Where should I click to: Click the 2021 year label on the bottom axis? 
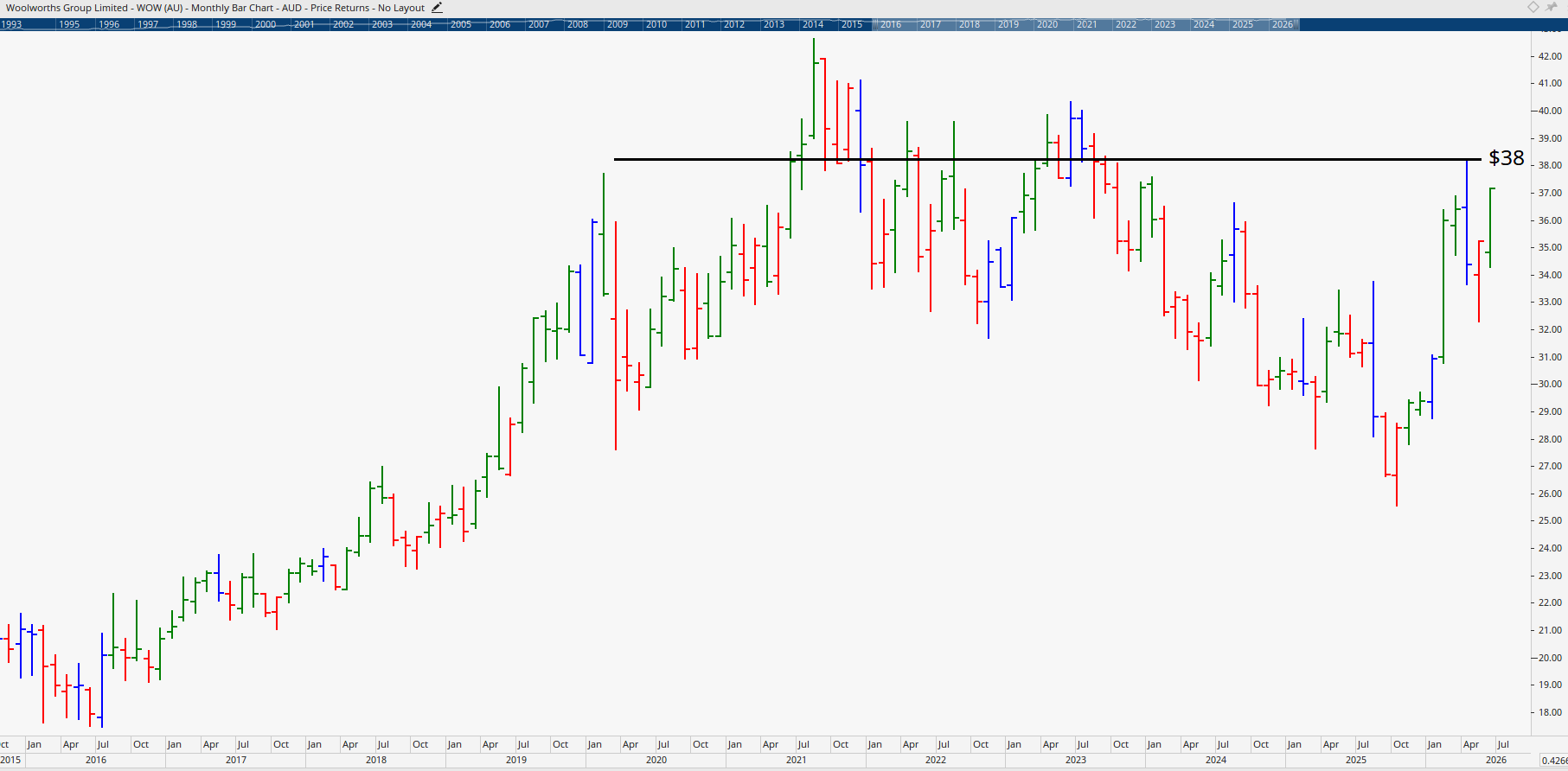[797, 761]
